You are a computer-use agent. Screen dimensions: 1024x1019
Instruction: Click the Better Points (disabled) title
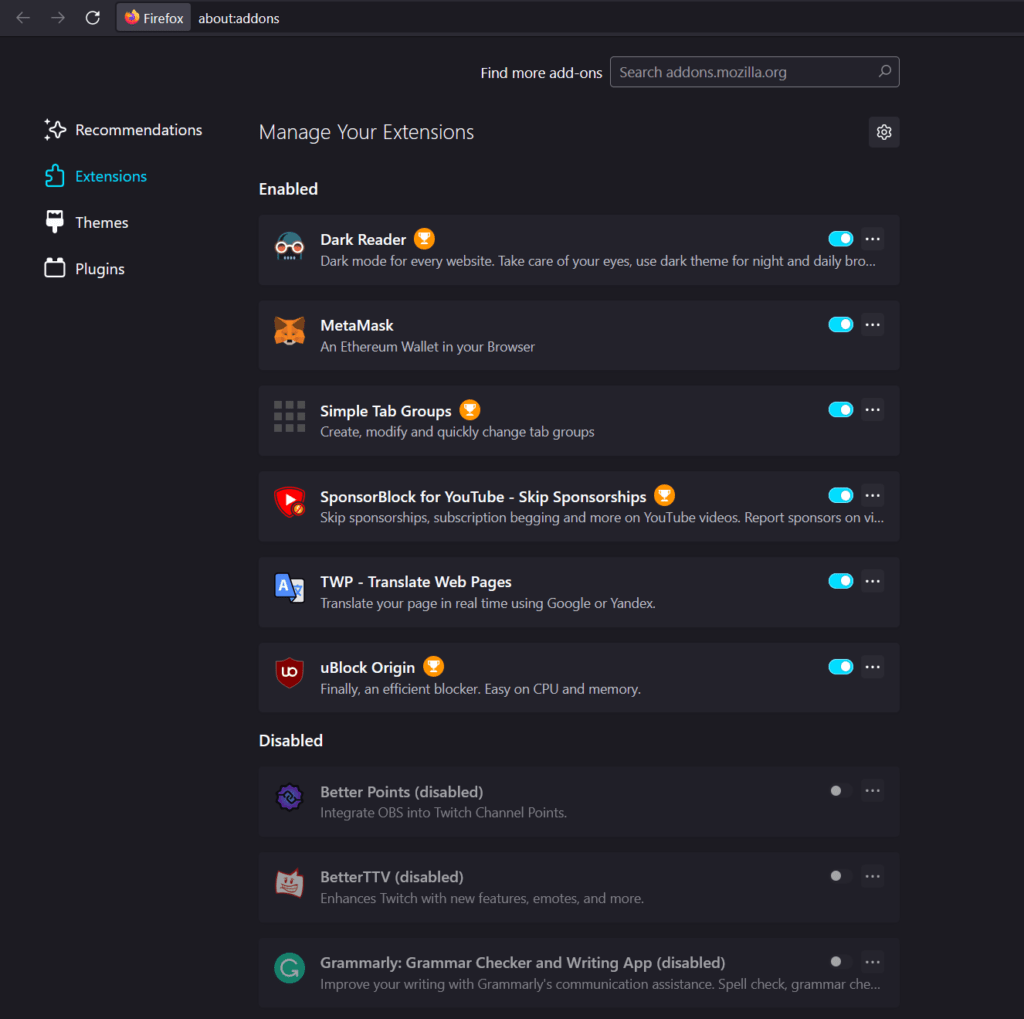click(x=402, y=792)
